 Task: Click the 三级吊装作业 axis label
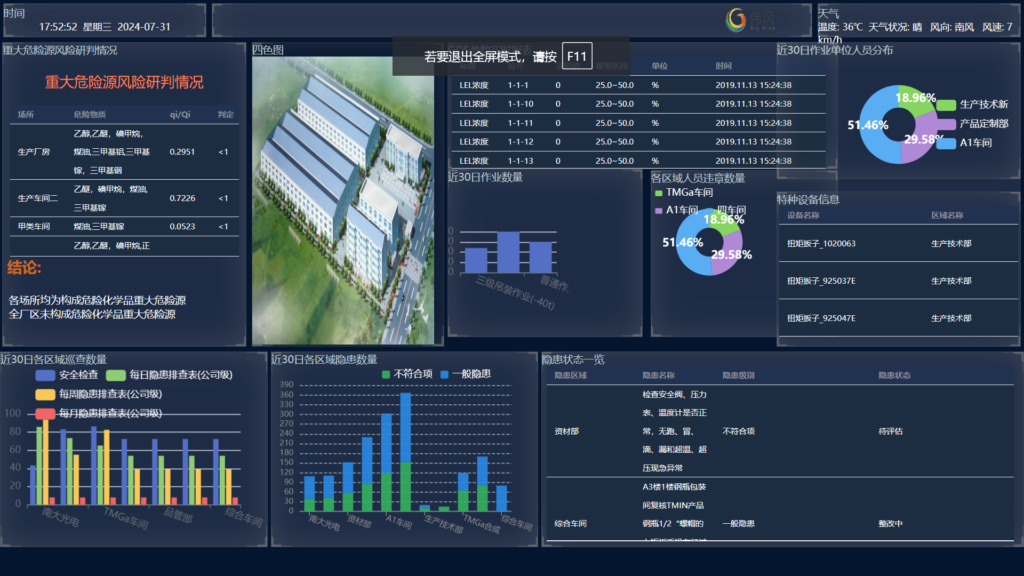515,293
